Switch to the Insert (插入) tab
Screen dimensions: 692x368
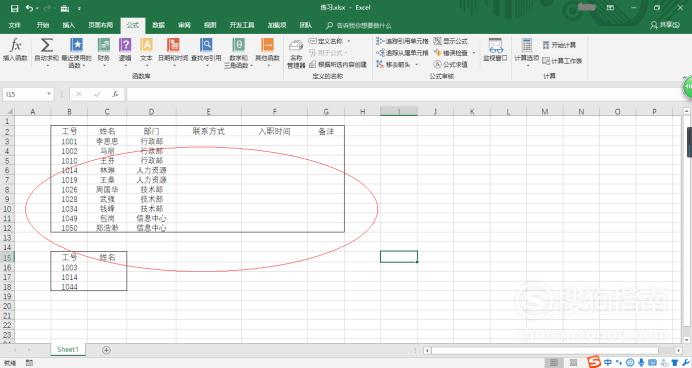click(x=68, y=25)
